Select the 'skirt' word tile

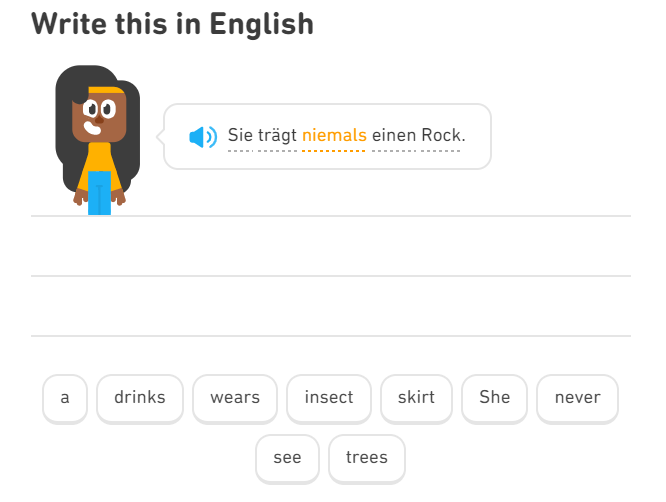[x=416, y=398]
